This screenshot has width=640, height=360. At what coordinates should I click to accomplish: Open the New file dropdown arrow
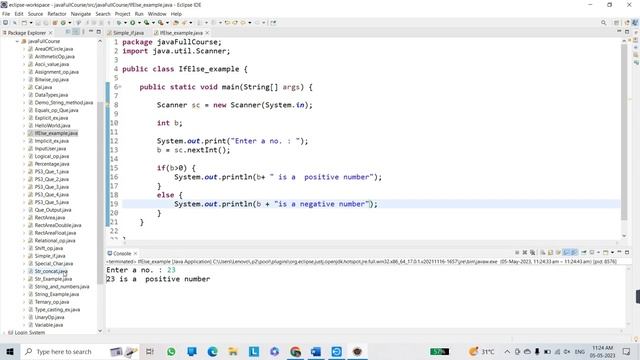(31, 22)
